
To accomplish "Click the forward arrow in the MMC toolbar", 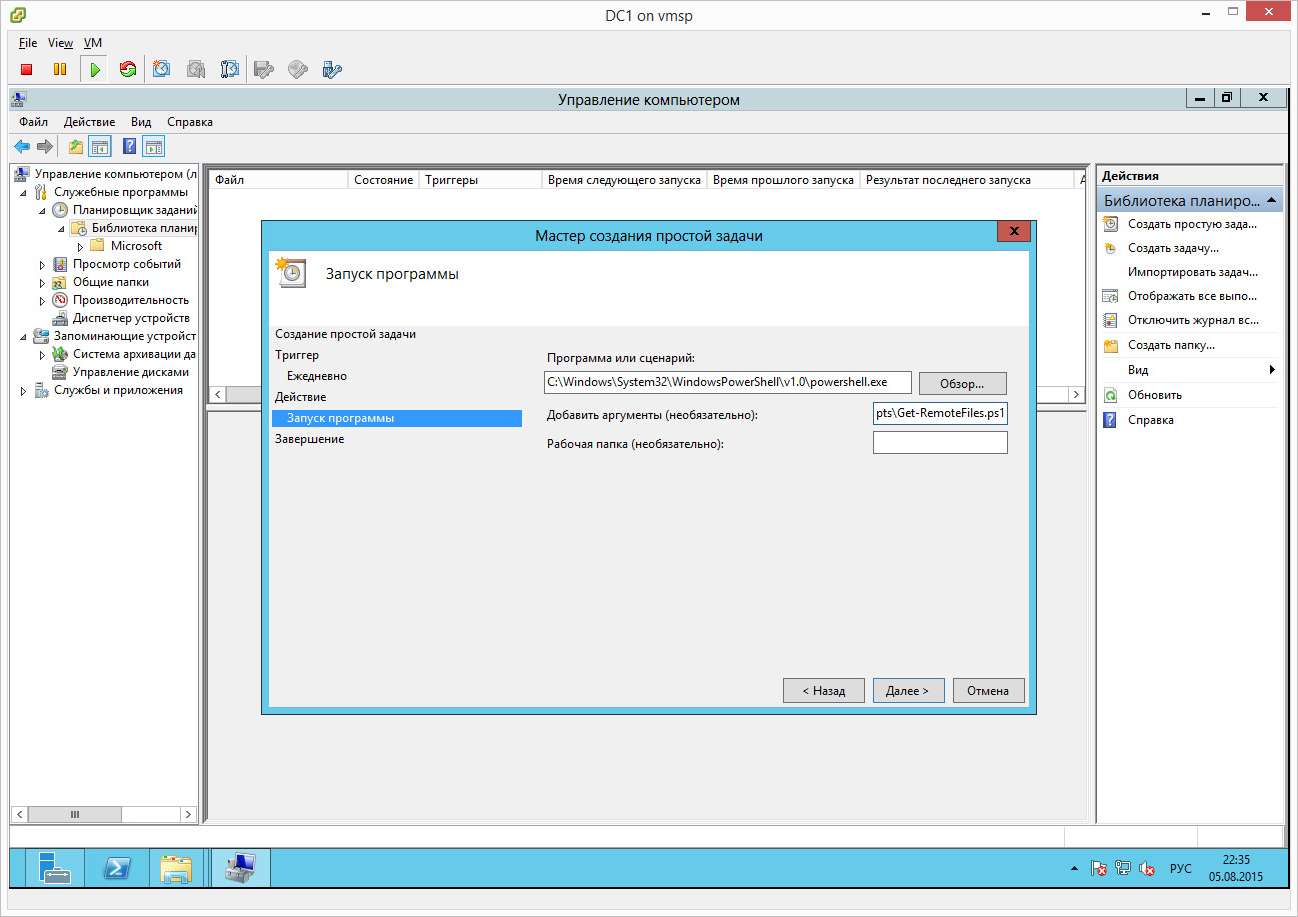I will [x=45, y=147].
